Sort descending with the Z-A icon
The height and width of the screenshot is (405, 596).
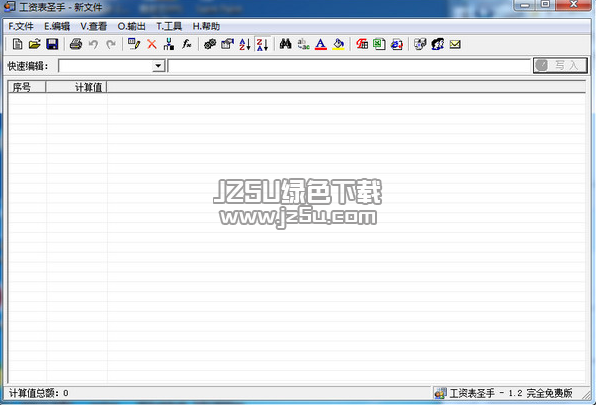(x=262, y=44)
